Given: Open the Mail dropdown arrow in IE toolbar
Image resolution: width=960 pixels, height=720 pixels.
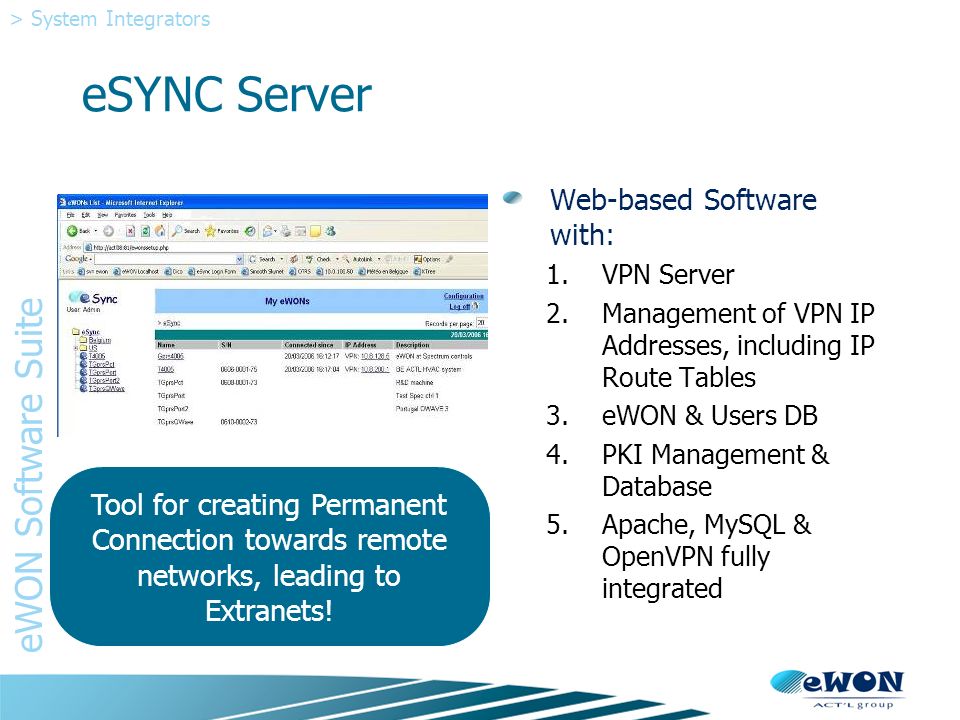Looking at the screenshot, I should (x=276, y=231).
